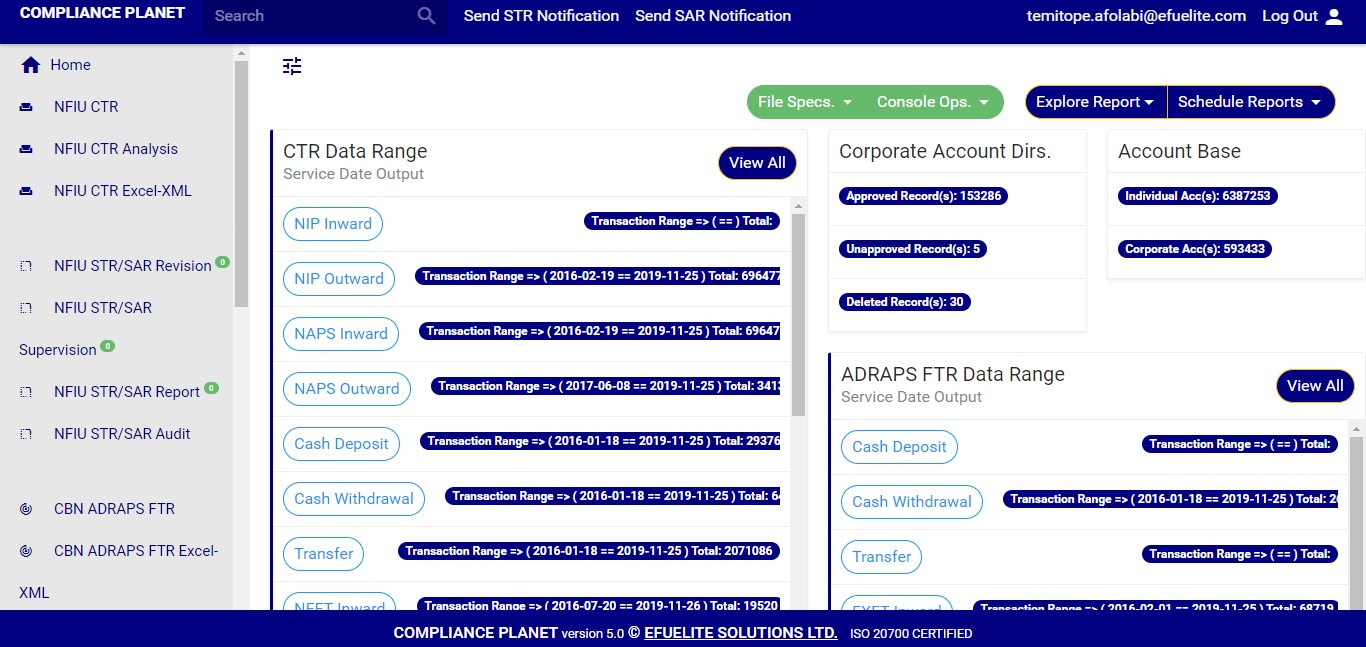Click the CTR Data Range list scrollbar
The height and width of the screenshot is (647, 1366).
[x=798, y=315]
